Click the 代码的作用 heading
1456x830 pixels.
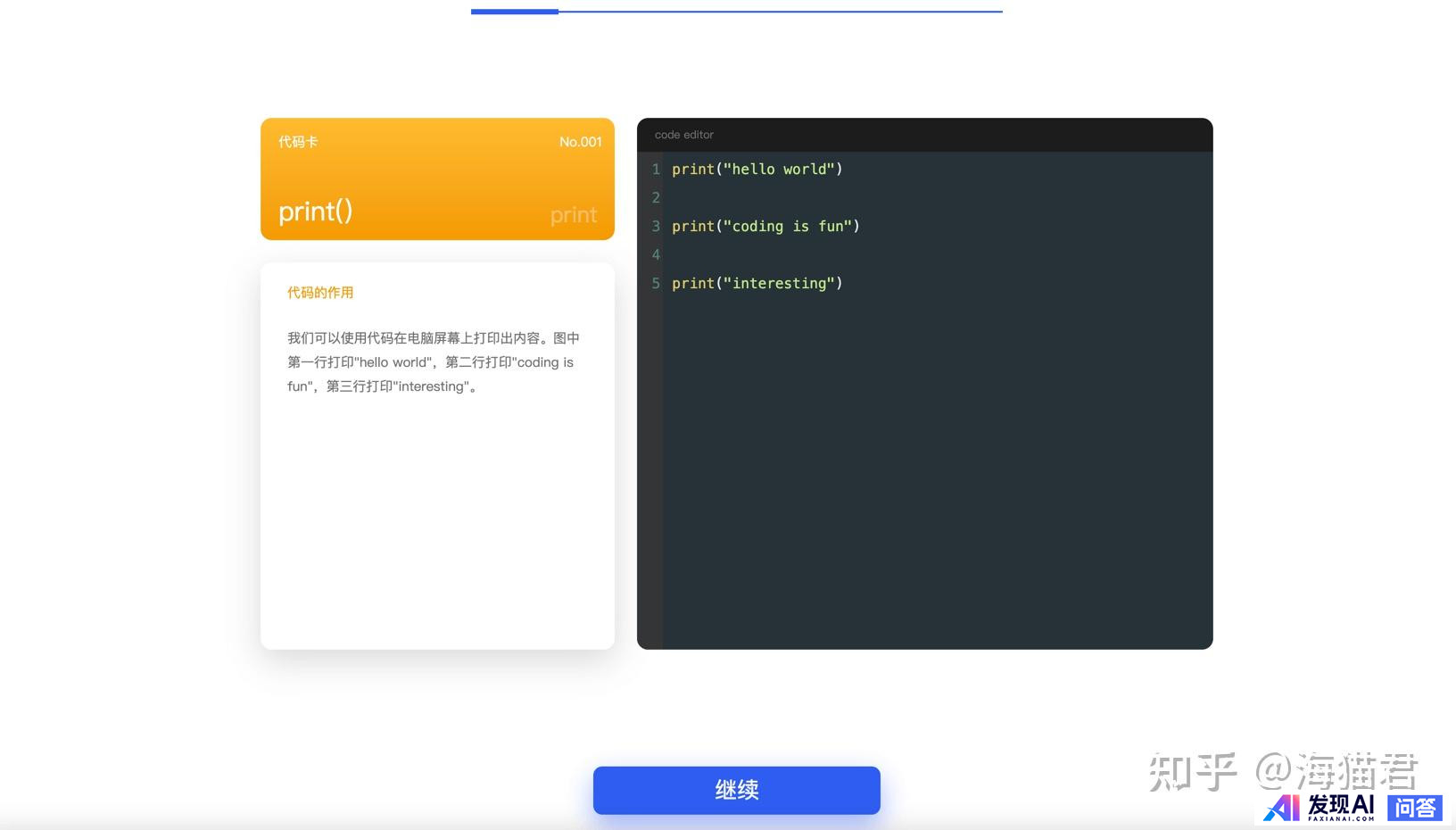pos(320,293)
